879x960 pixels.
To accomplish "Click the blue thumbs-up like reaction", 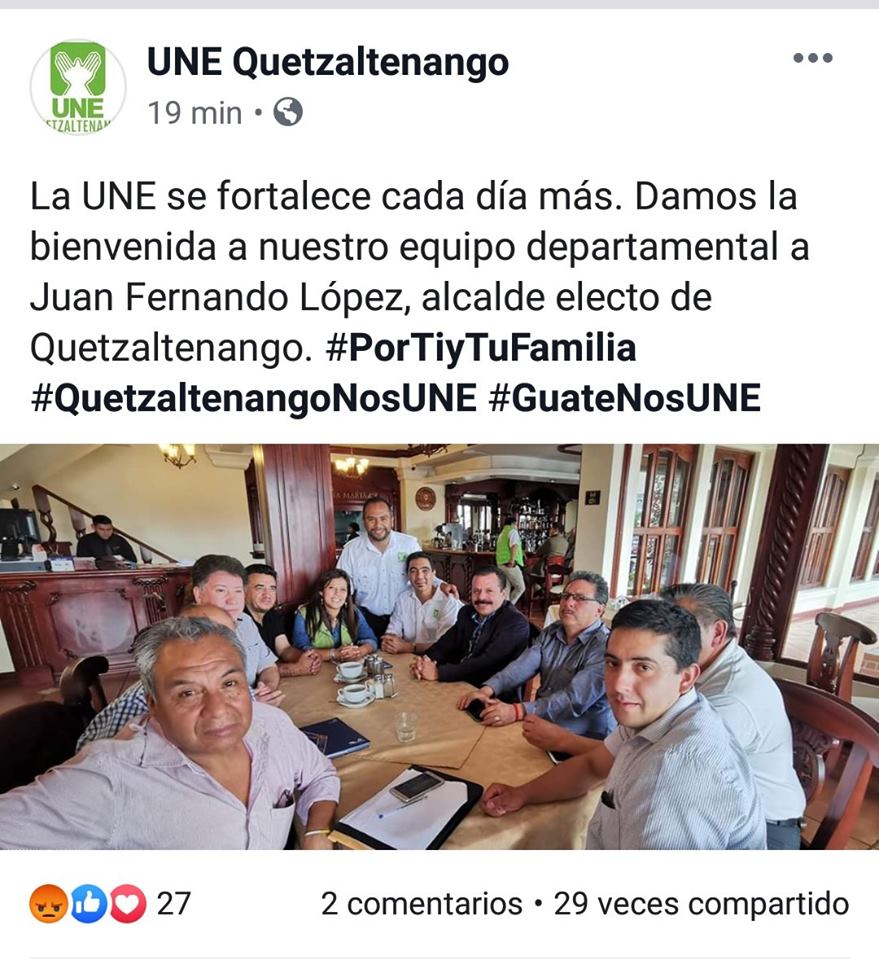I will pos(89,904).
